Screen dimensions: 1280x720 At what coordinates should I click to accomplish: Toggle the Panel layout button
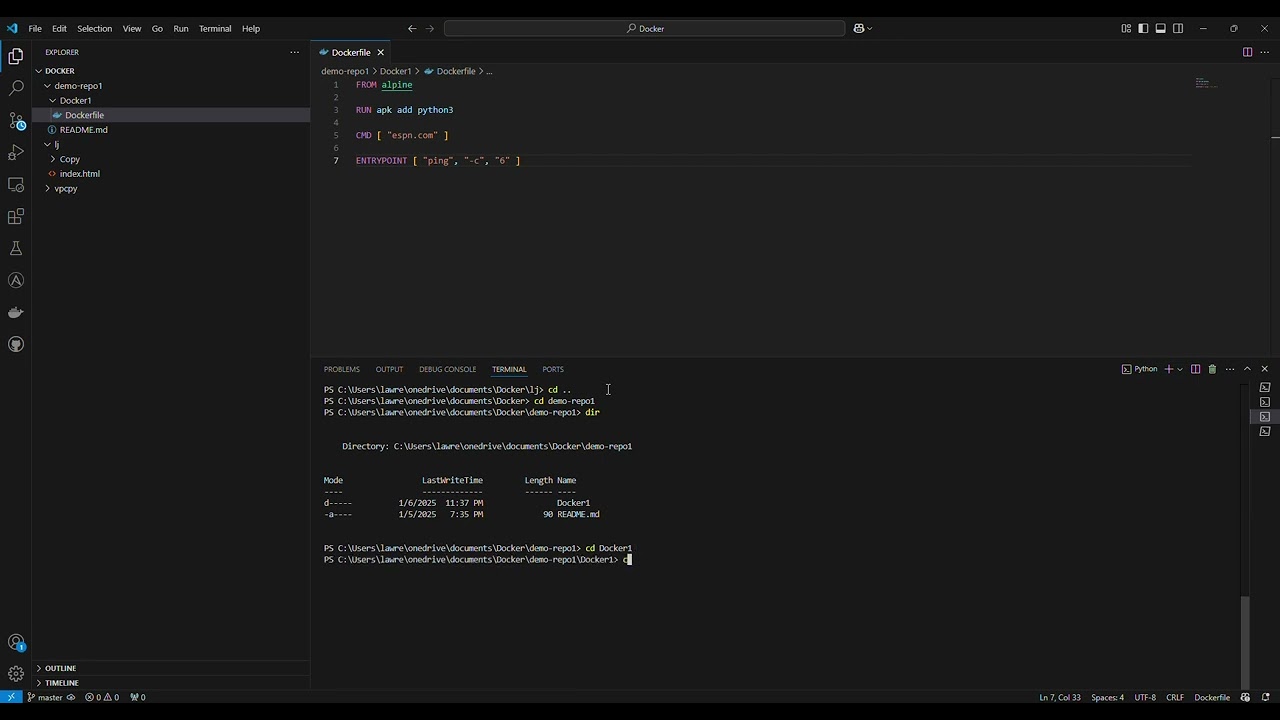[x=1160, y=29]
